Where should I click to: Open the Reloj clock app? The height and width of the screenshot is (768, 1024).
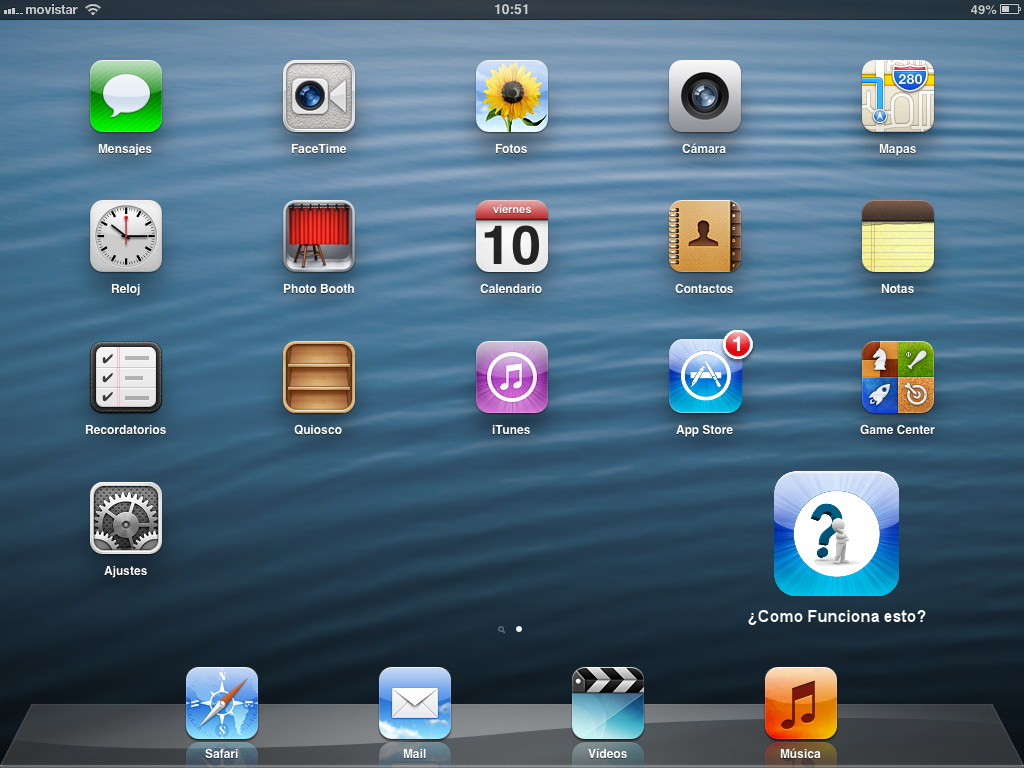point(125,236)
